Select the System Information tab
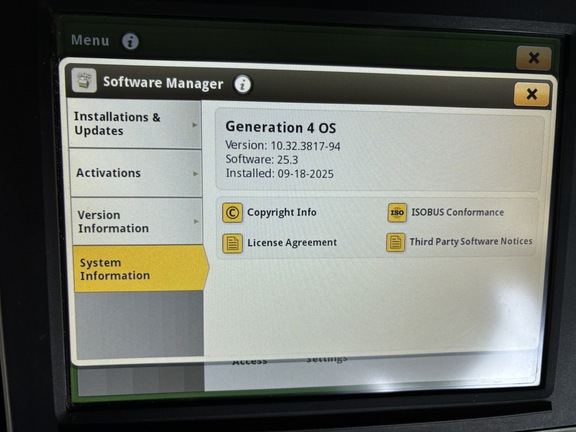This screenshot has width=576, height=432. click(141, 269)
